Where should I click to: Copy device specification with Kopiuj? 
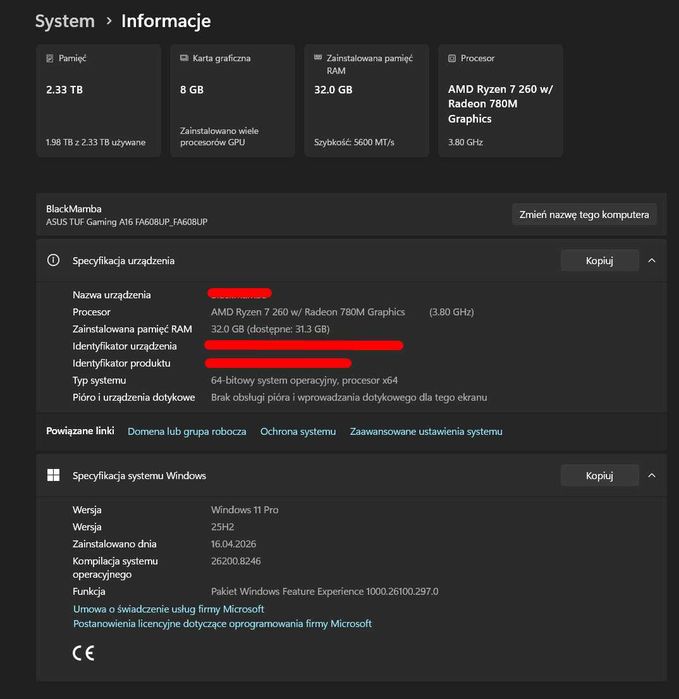599,260
